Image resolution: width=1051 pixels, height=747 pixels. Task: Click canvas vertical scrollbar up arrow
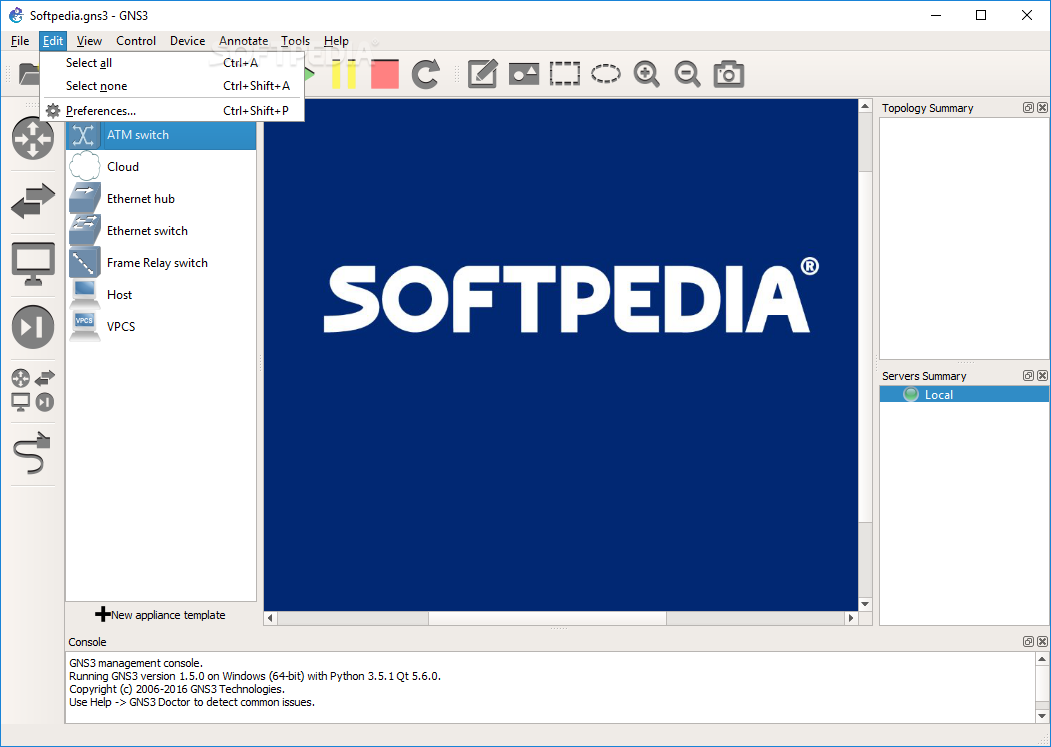(865, 107)
